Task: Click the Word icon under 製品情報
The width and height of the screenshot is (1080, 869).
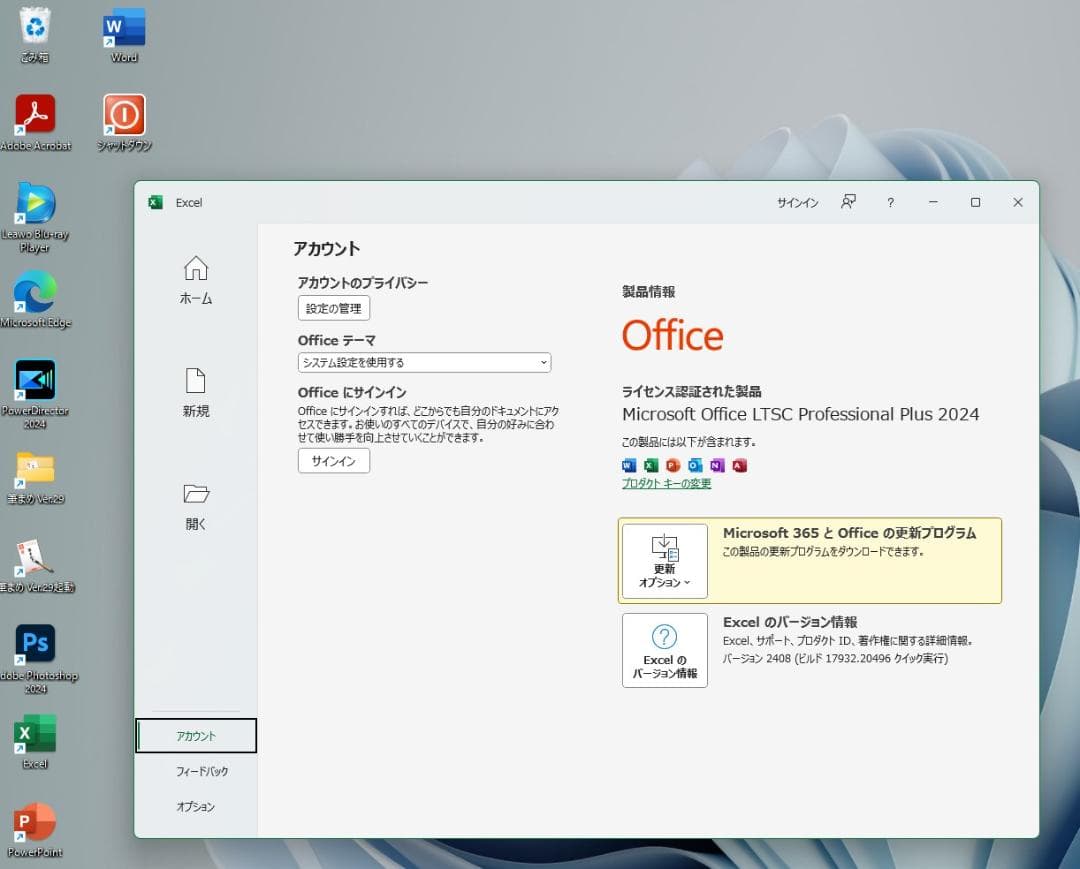Action: click(x=628, y=465)
